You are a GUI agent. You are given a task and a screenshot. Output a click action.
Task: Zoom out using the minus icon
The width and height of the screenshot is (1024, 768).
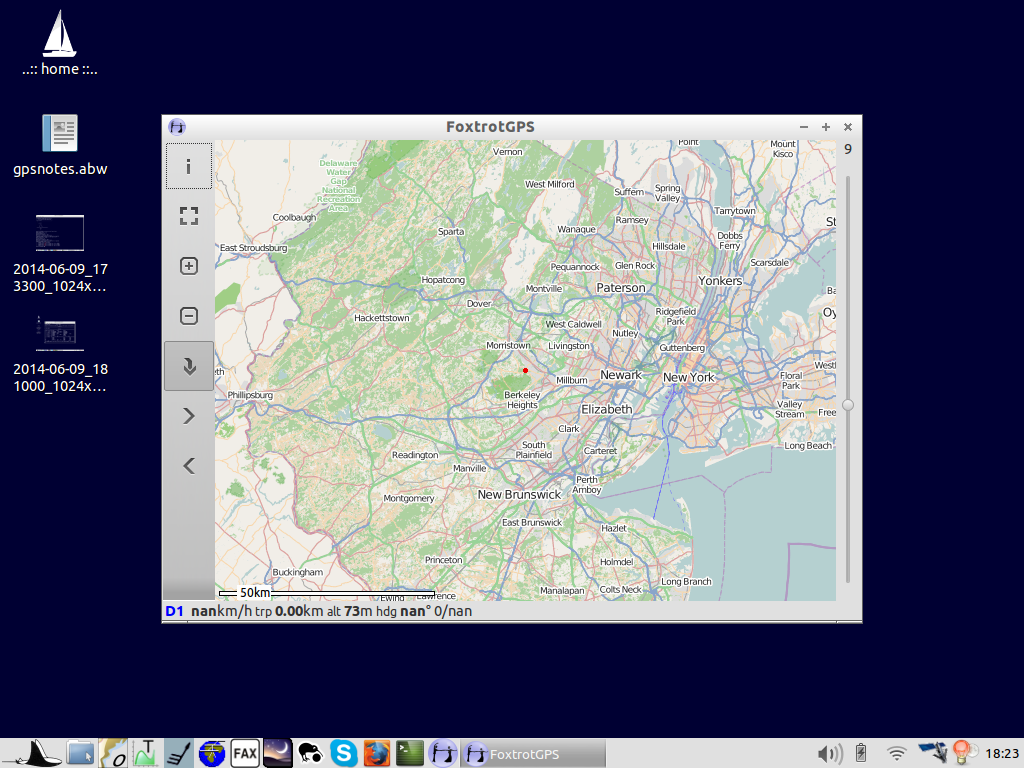coord(188,316)
